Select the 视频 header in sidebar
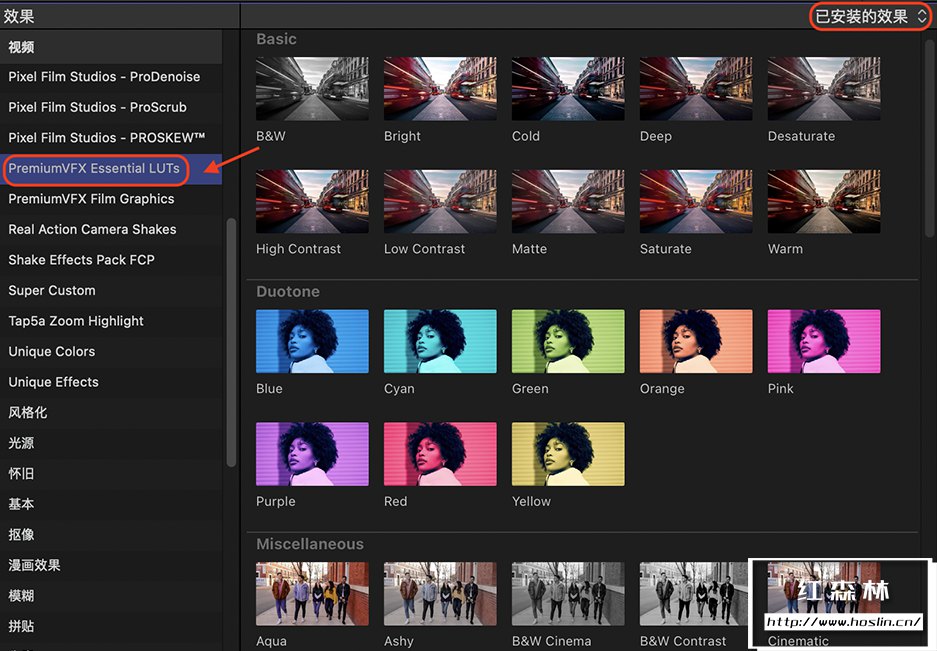This screenshot has width=937, height=651. click(x=22, y=47)
